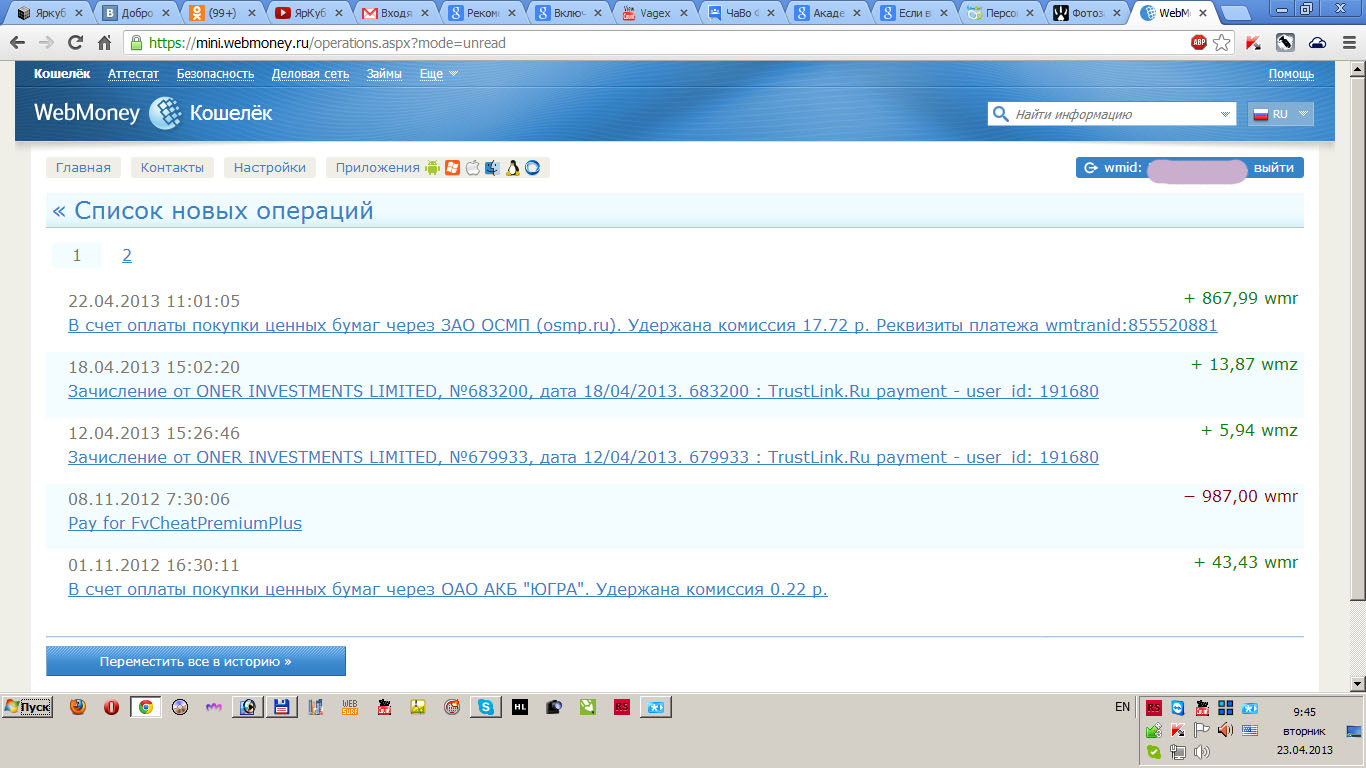The width and height of the screenshot is (1366, 768).
Task: Click the Apple app icon
Action: pos(473,168)
